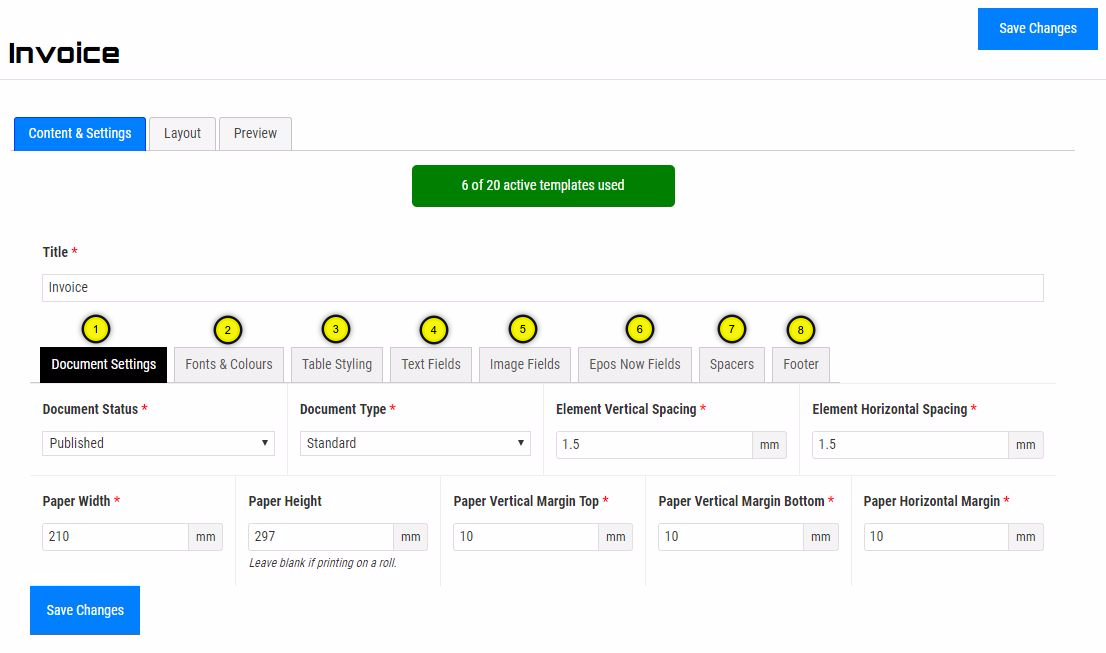Open the Preview tab
1106x653 pixels.
(x=255, y=134)
